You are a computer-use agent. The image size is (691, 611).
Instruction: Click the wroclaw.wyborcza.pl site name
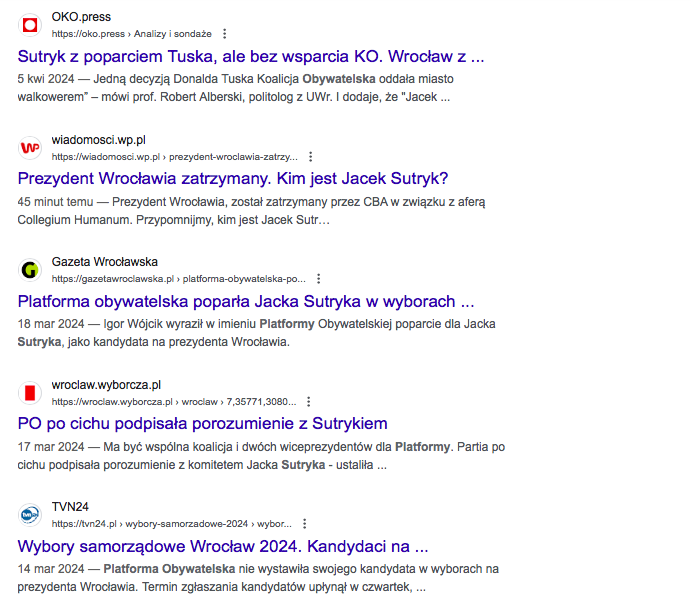click(x=106, y=385)
